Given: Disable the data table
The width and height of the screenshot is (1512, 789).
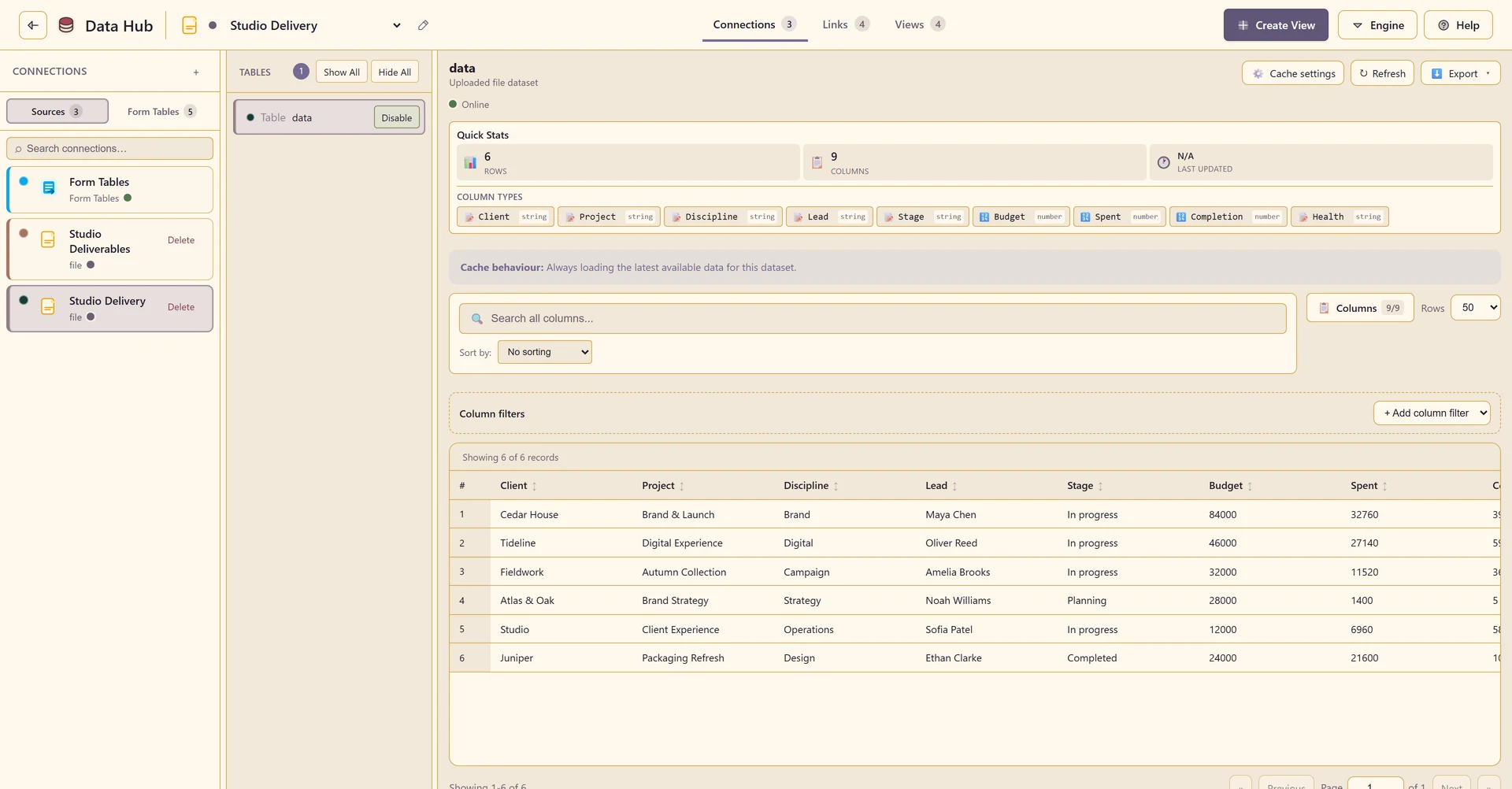Looking at the screenshot, I should [396, 118].
